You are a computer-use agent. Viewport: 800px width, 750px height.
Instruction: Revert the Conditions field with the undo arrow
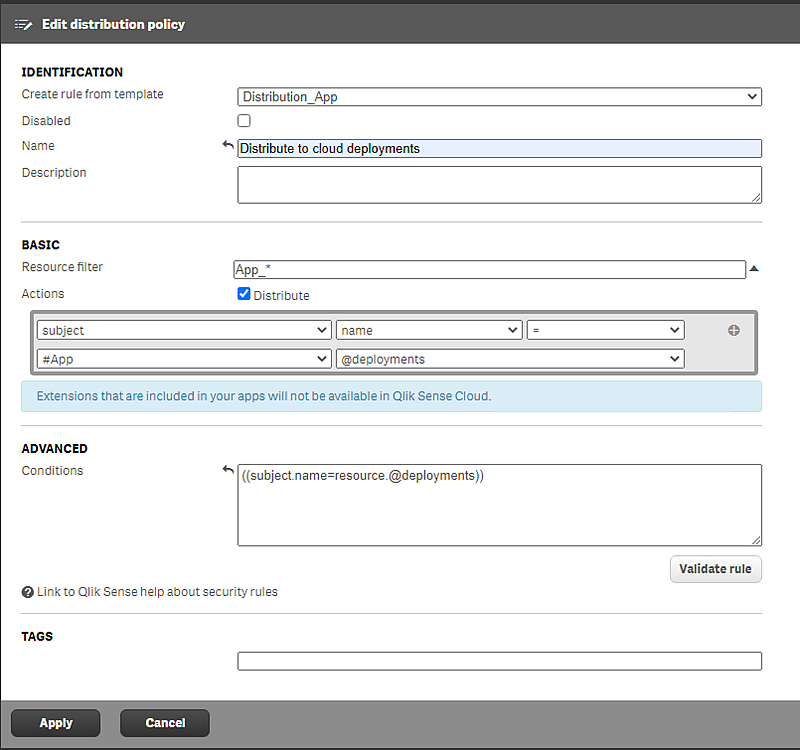pyautogui.click(x=228, y=469)
